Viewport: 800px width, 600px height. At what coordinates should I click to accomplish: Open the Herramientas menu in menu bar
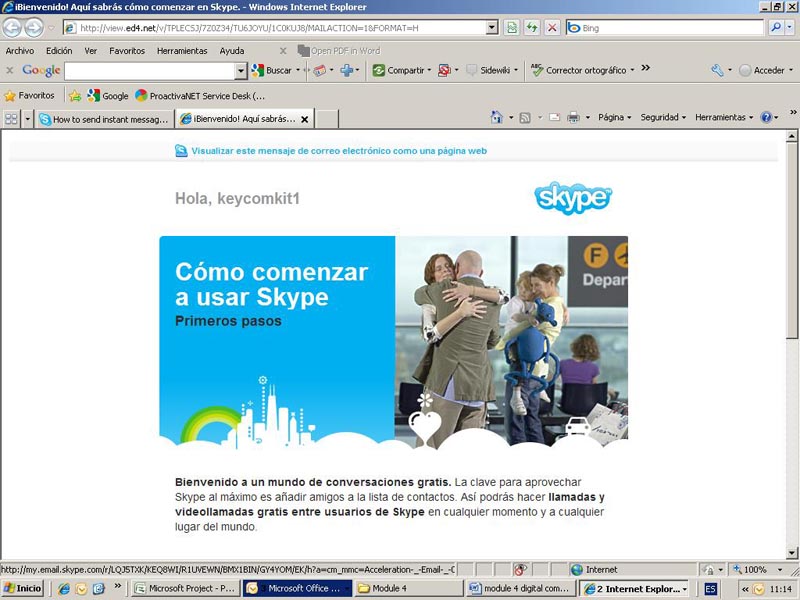coord(182,51)
